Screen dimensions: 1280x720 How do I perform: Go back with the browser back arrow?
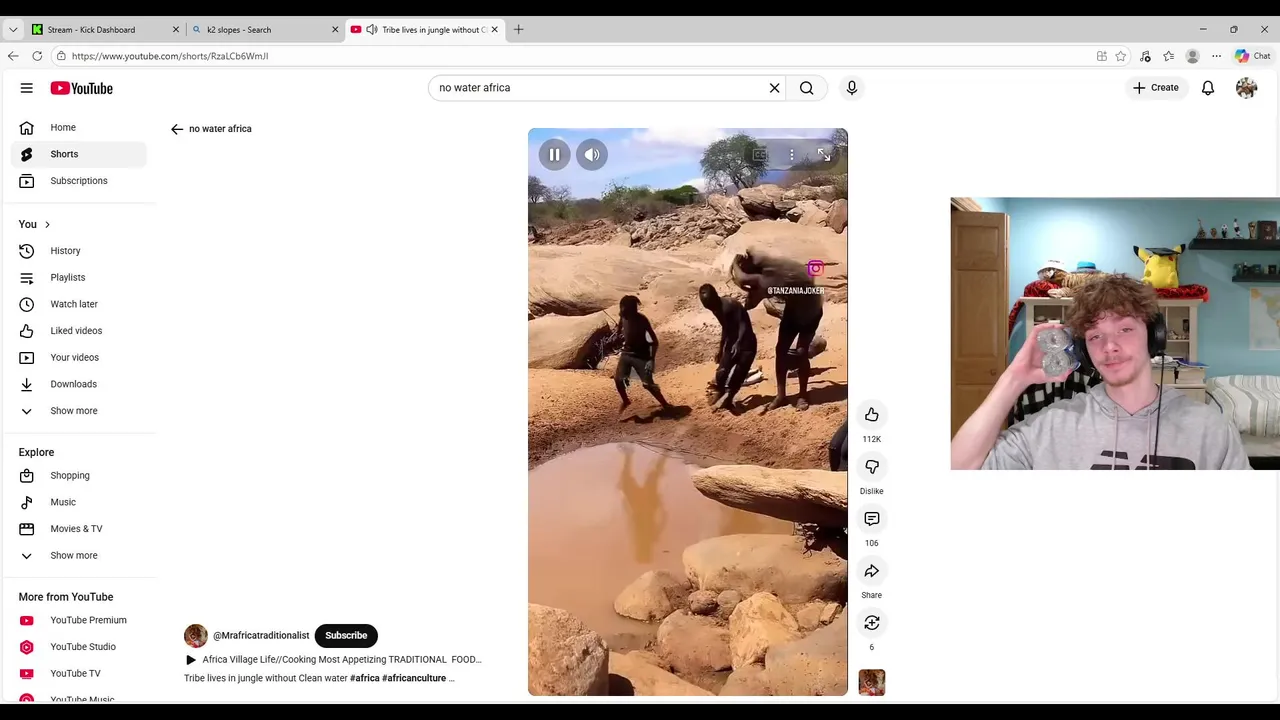[13, 56]
